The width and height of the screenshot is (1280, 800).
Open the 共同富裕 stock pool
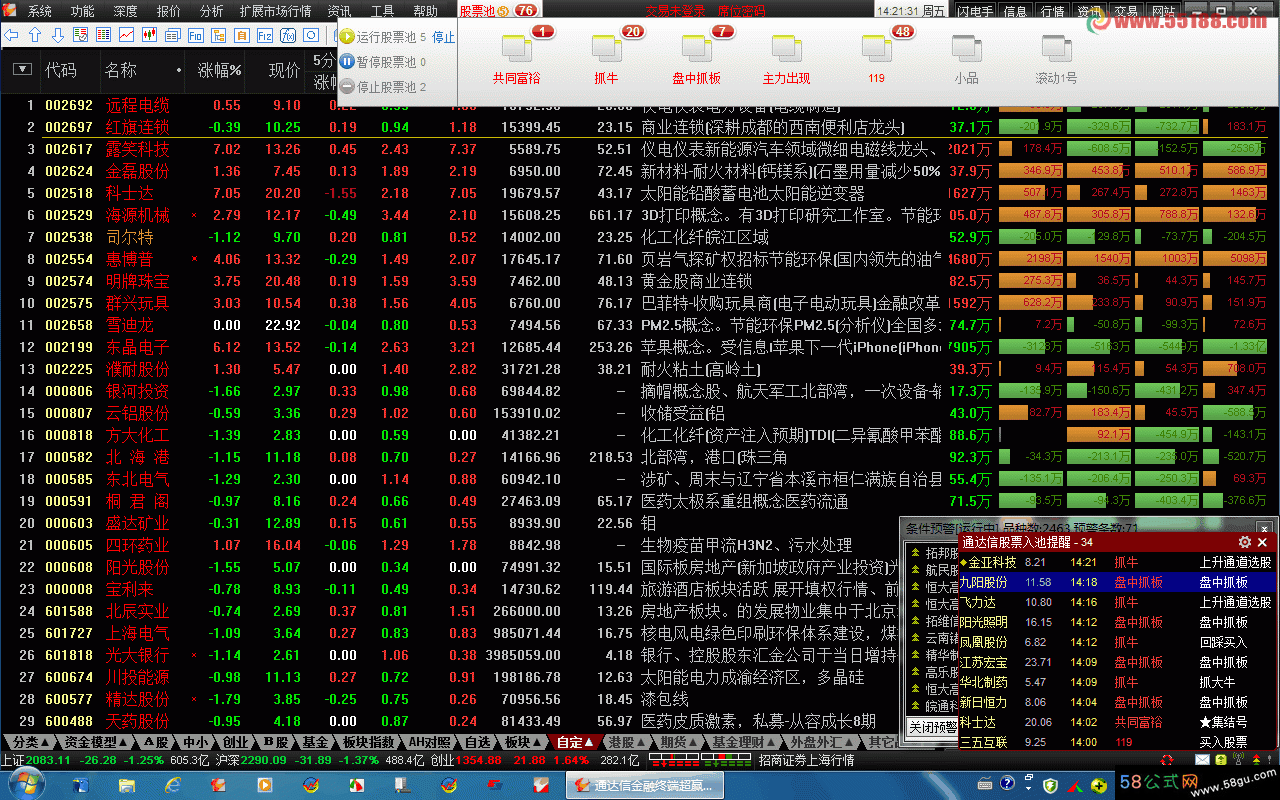(x=516, y=59)
